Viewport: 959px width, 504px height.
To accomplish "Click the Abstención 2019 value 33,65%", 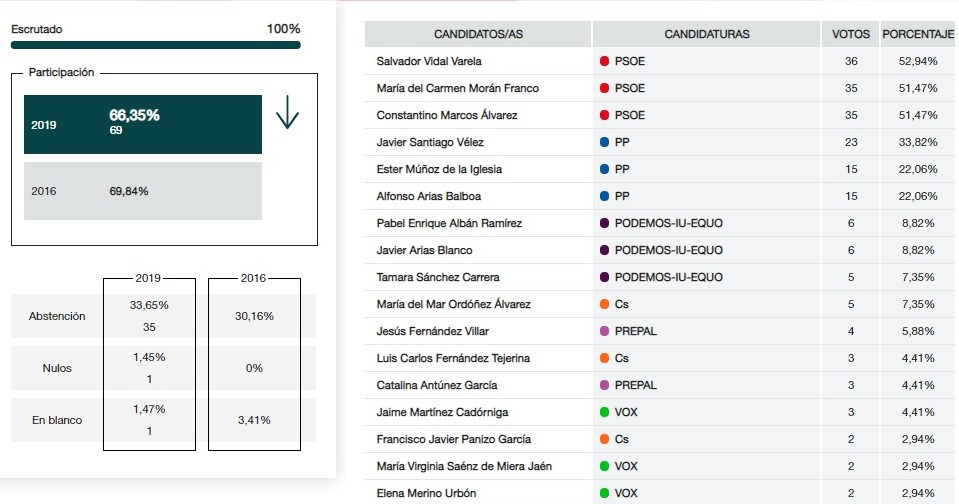I will point(149,305).
